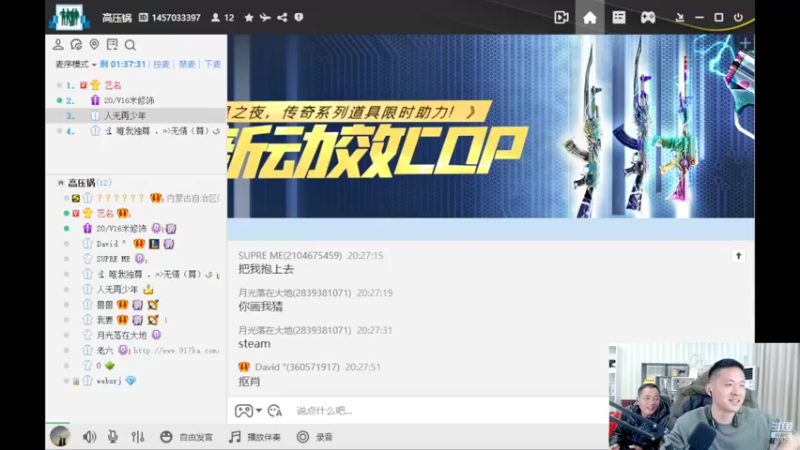This screenshot has width=800, height=450.
Task: Open the list view icon in title bar
Action: pos(619,17)
